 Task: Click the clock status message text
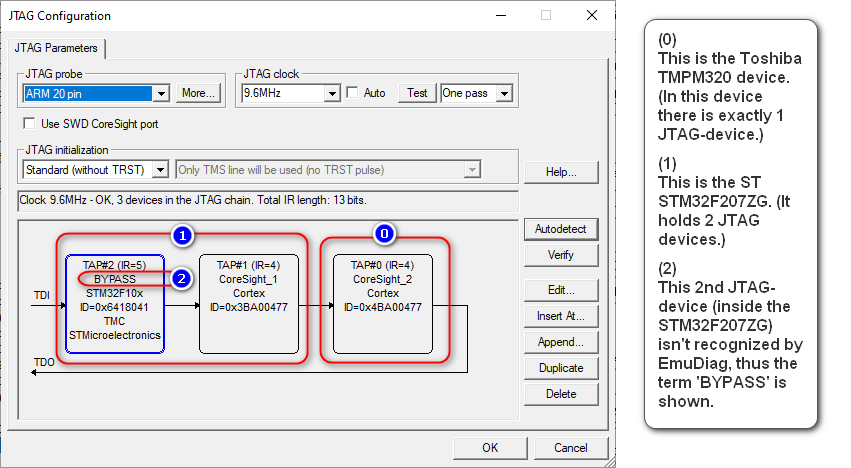[193, 200]
